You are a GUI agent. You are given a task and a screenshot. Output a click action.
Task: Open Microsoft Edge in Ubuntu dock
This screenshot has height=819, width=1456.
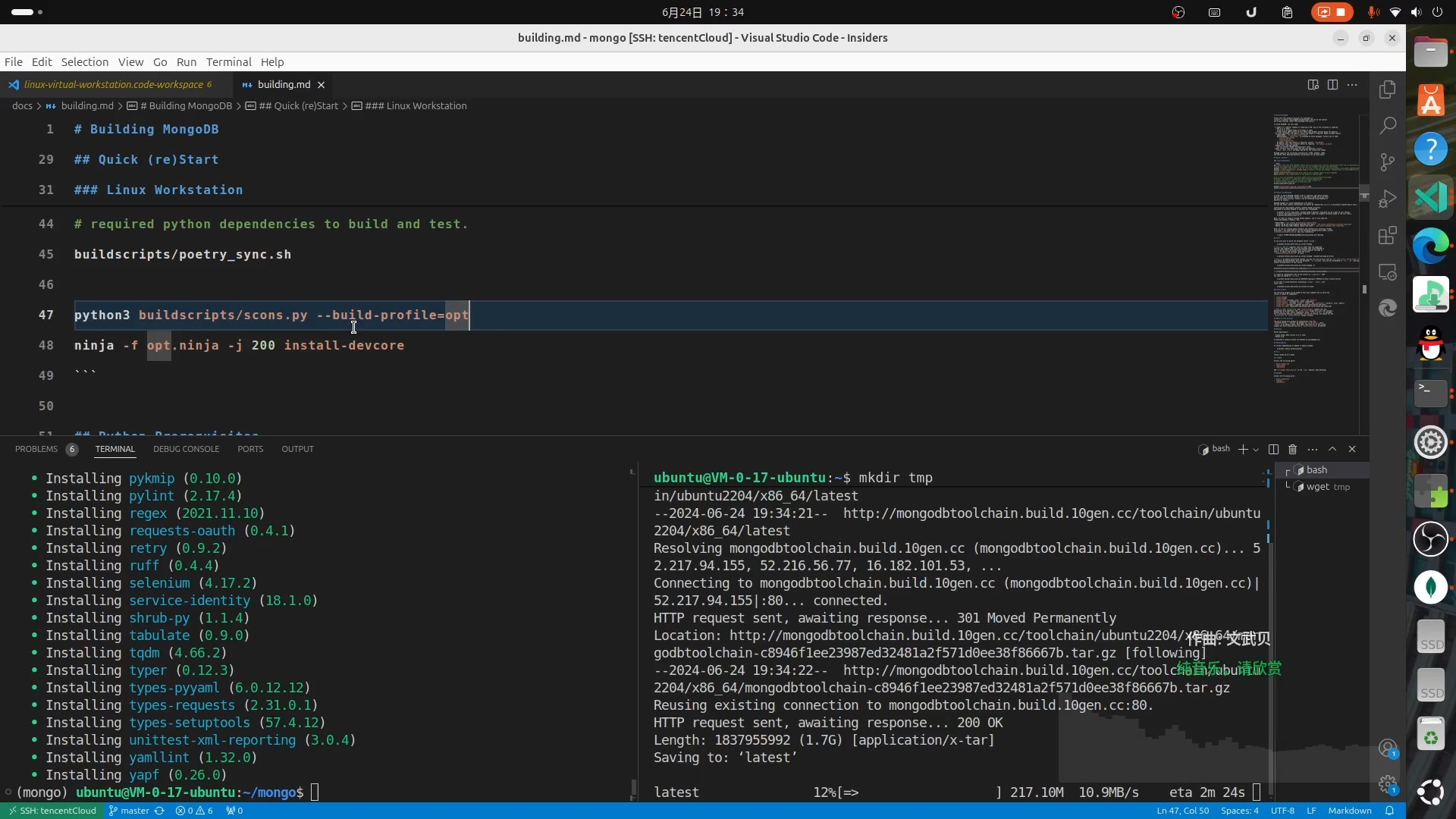(1431, 246)
